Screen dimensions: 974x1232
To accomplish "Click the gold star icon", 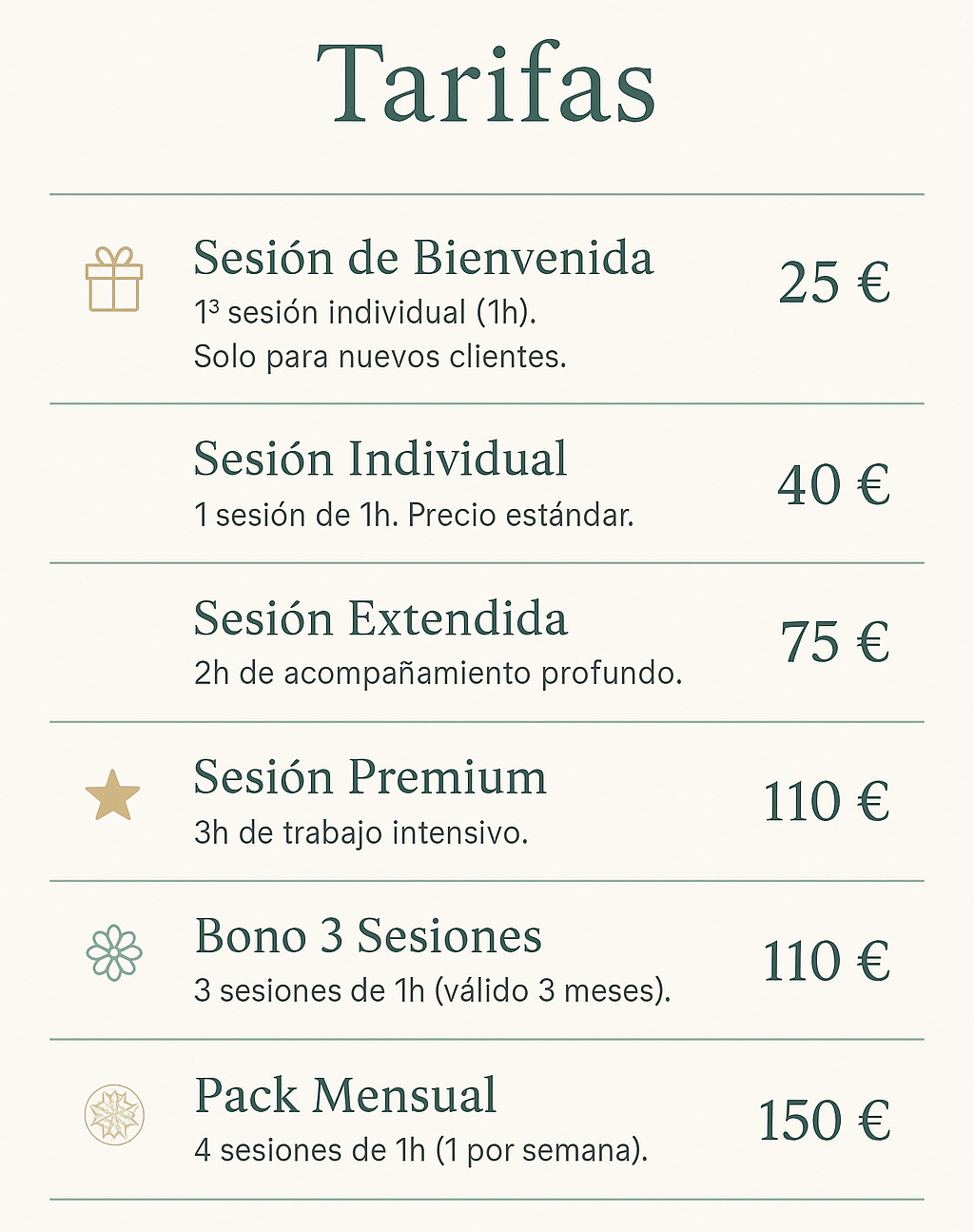I will pyautogui.click(x=112, y=796).
